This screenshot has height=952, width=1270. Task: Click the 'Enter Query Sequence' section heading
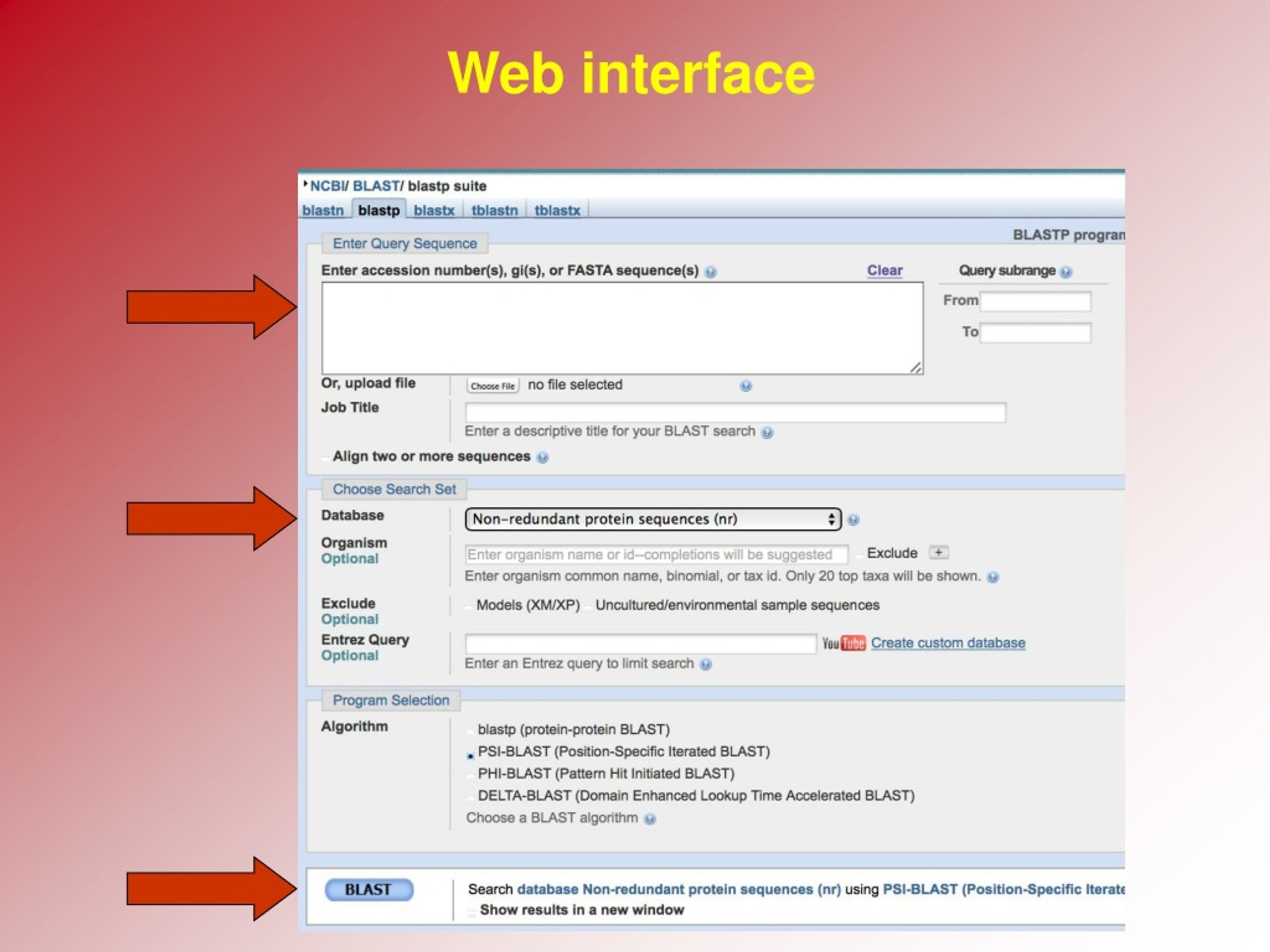click(405, 243)
